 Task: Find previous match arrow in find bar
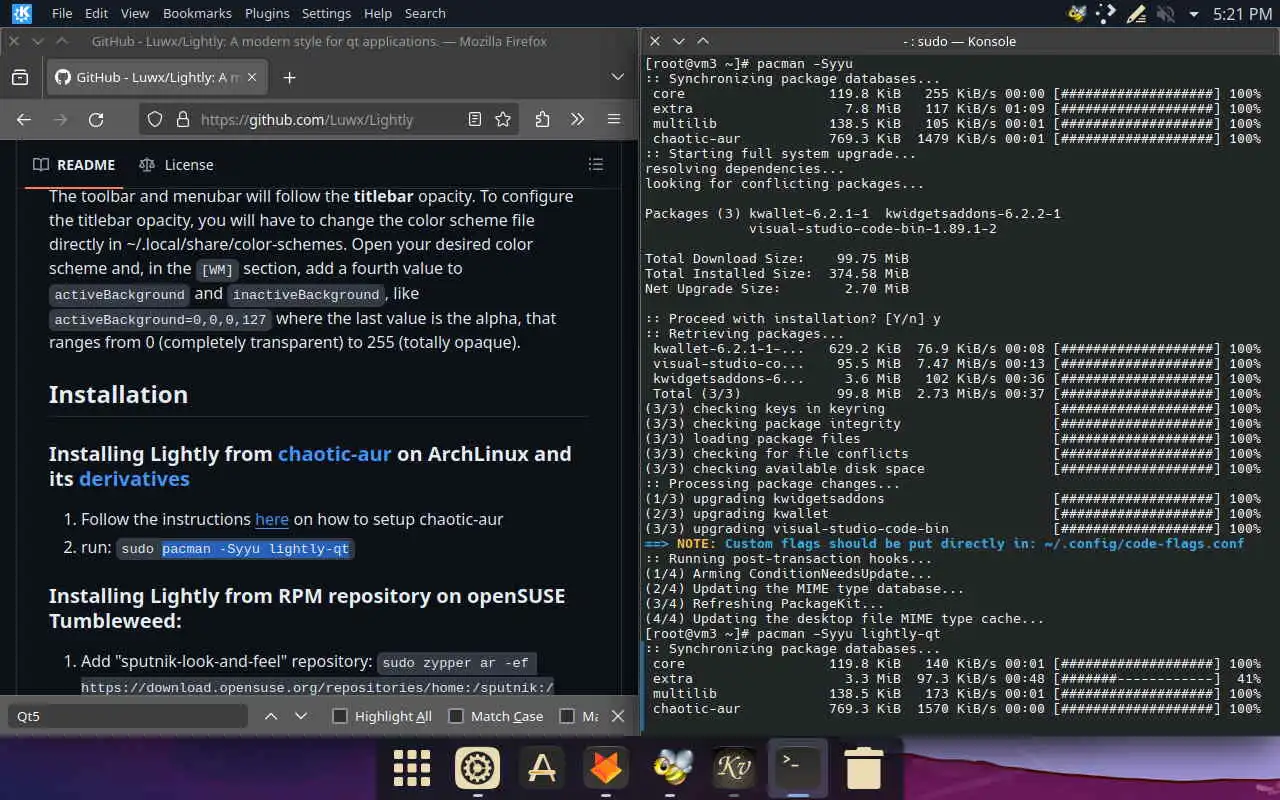[x=271, y=716]
